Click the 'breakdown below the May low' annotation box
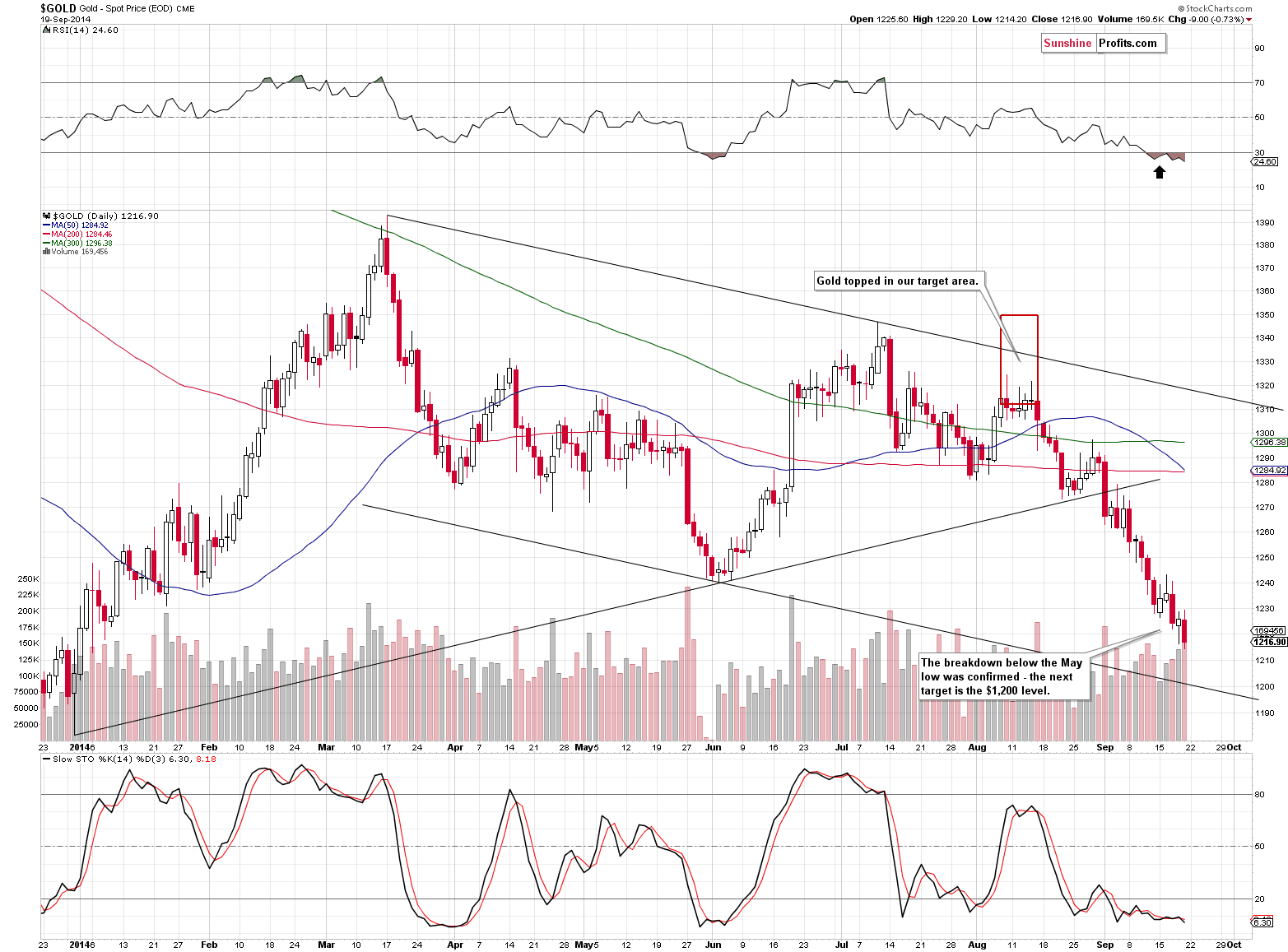 (x=1004, y=677)
